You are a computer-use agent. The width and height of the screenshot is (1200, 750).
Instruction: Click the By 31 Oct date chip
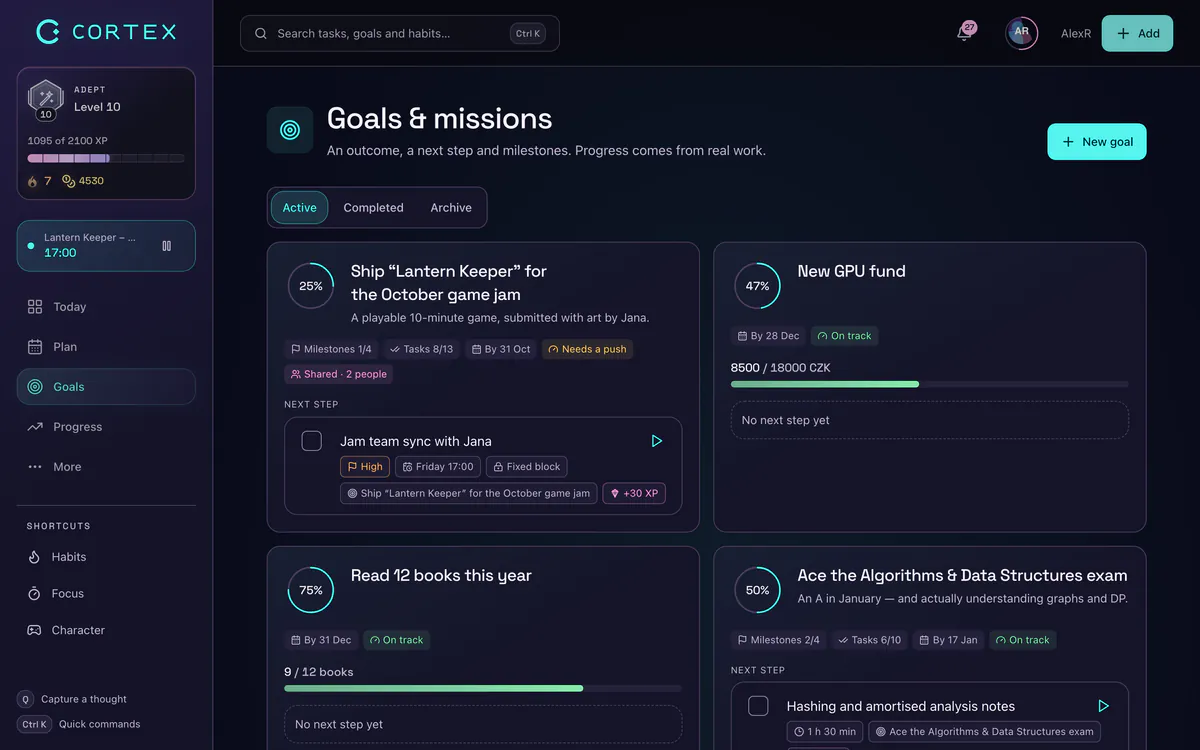[x=500, y=349]
